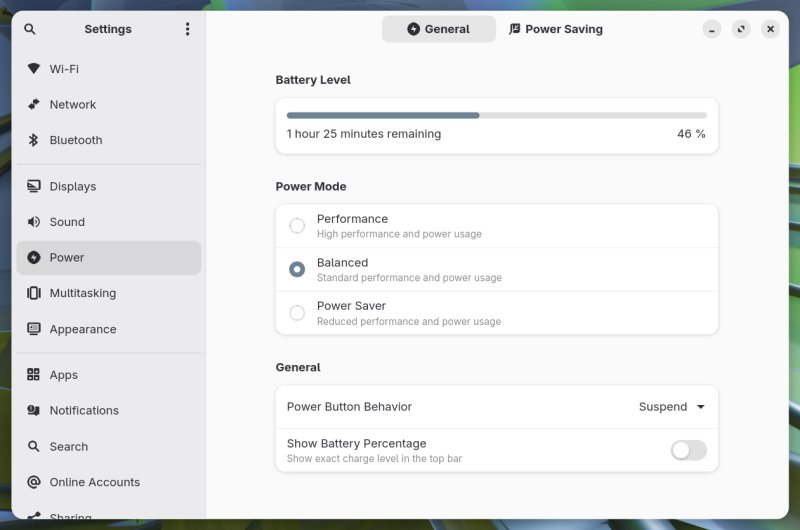Open the Power Button Behavior Suspend dropdown
Viewport: 800px width, 530px height.
click(672, 407)
